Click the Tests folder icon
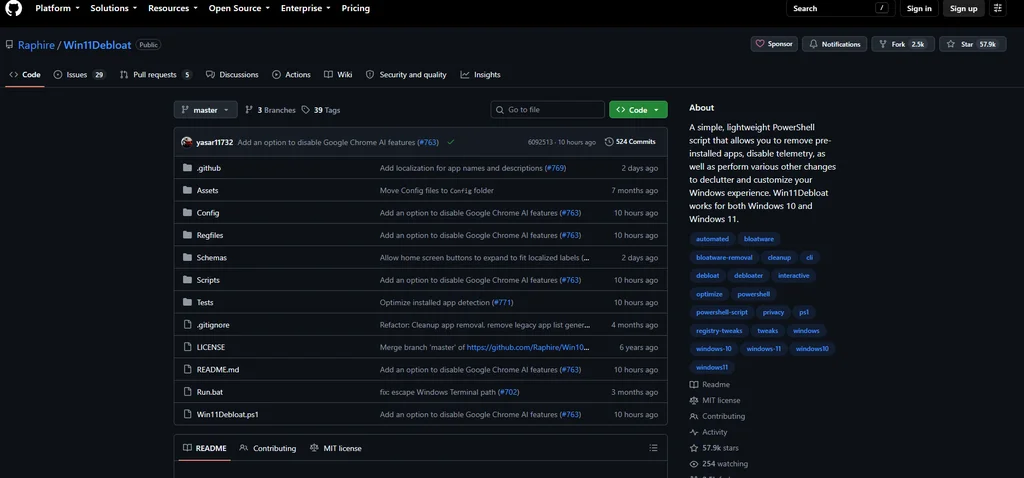Viewport: 1024px width, 478px height. [x=187, y=302]
